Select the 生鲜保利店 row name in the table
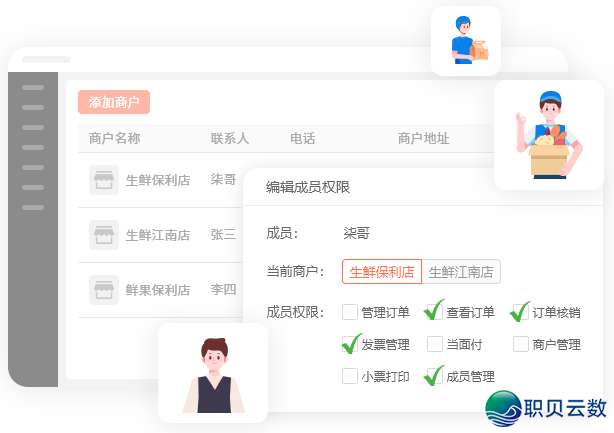Image resolution: width=614 pixels, height=433 pixels. pos(158,180)
